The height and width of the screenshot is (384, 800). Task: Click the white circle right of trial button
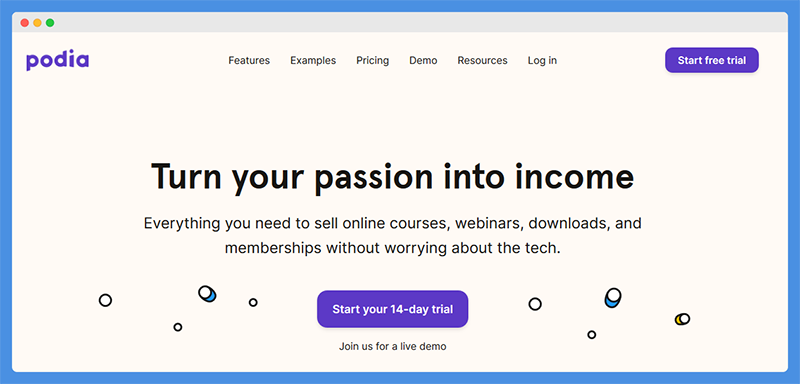[535, 304]
